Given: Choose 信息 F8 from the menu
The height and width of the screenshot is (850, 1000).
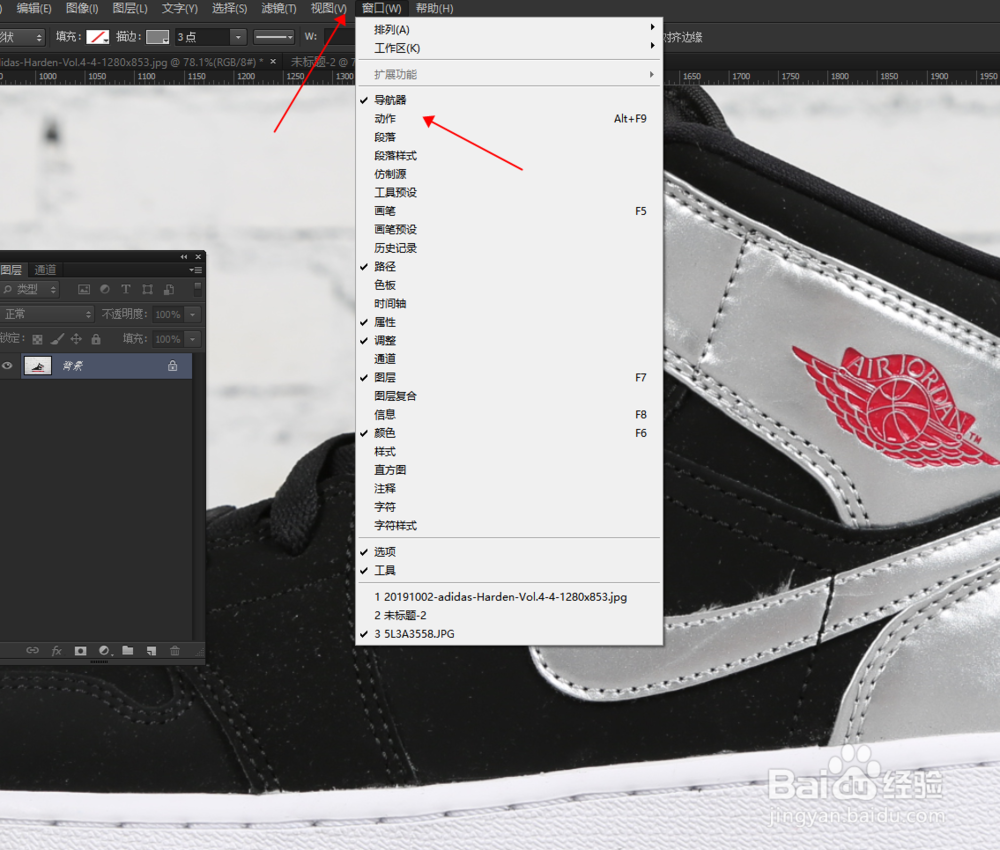Looking at the screenshot, I should 509,414.
